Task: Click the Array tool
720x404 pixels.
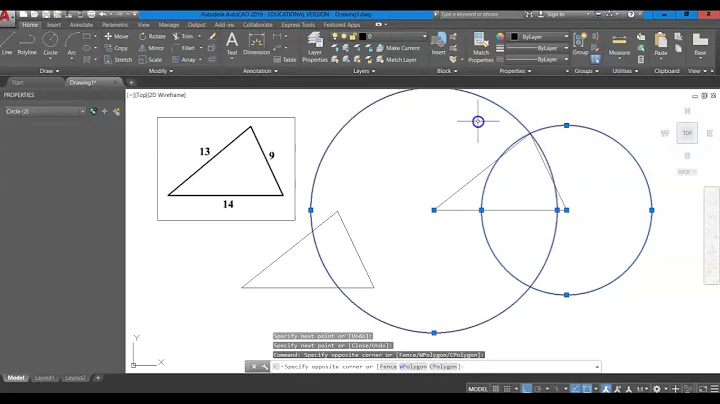Action: (x=184, y=60)
